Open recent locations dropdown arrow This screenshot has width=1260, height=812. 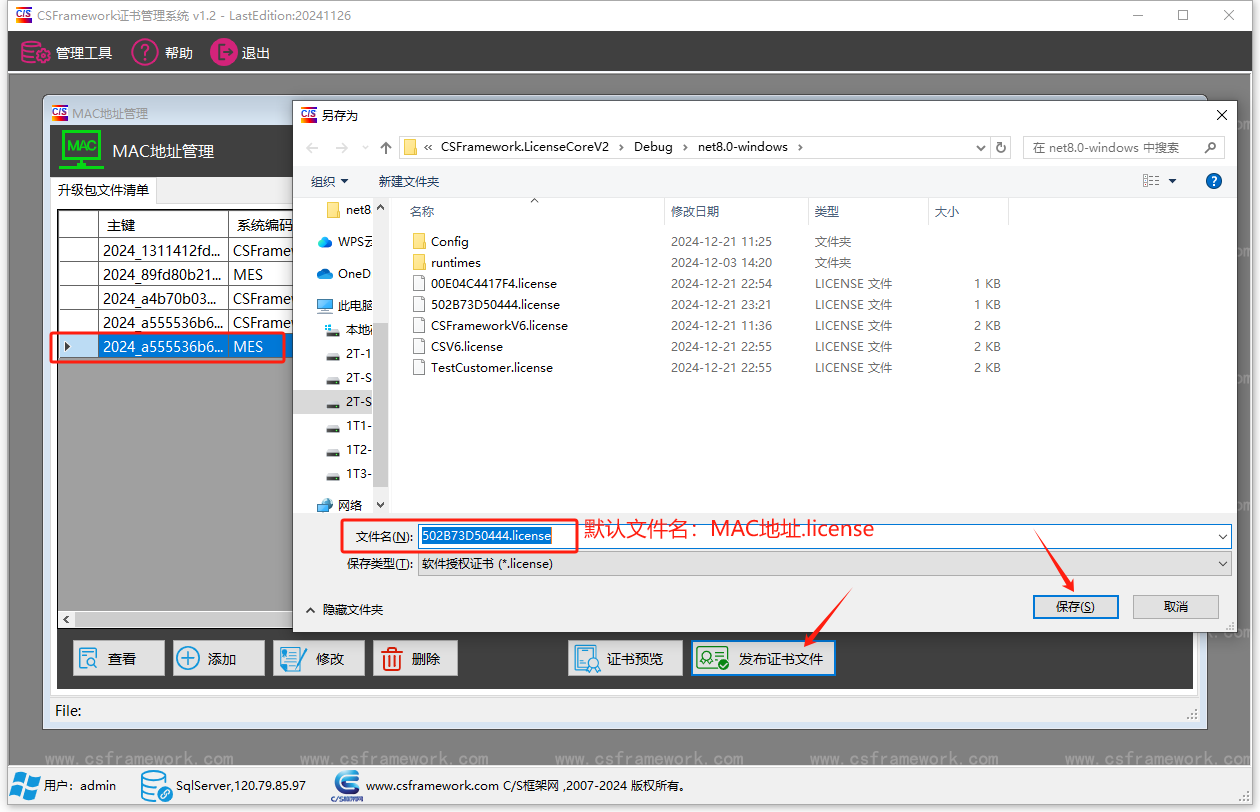coord(365,148)
